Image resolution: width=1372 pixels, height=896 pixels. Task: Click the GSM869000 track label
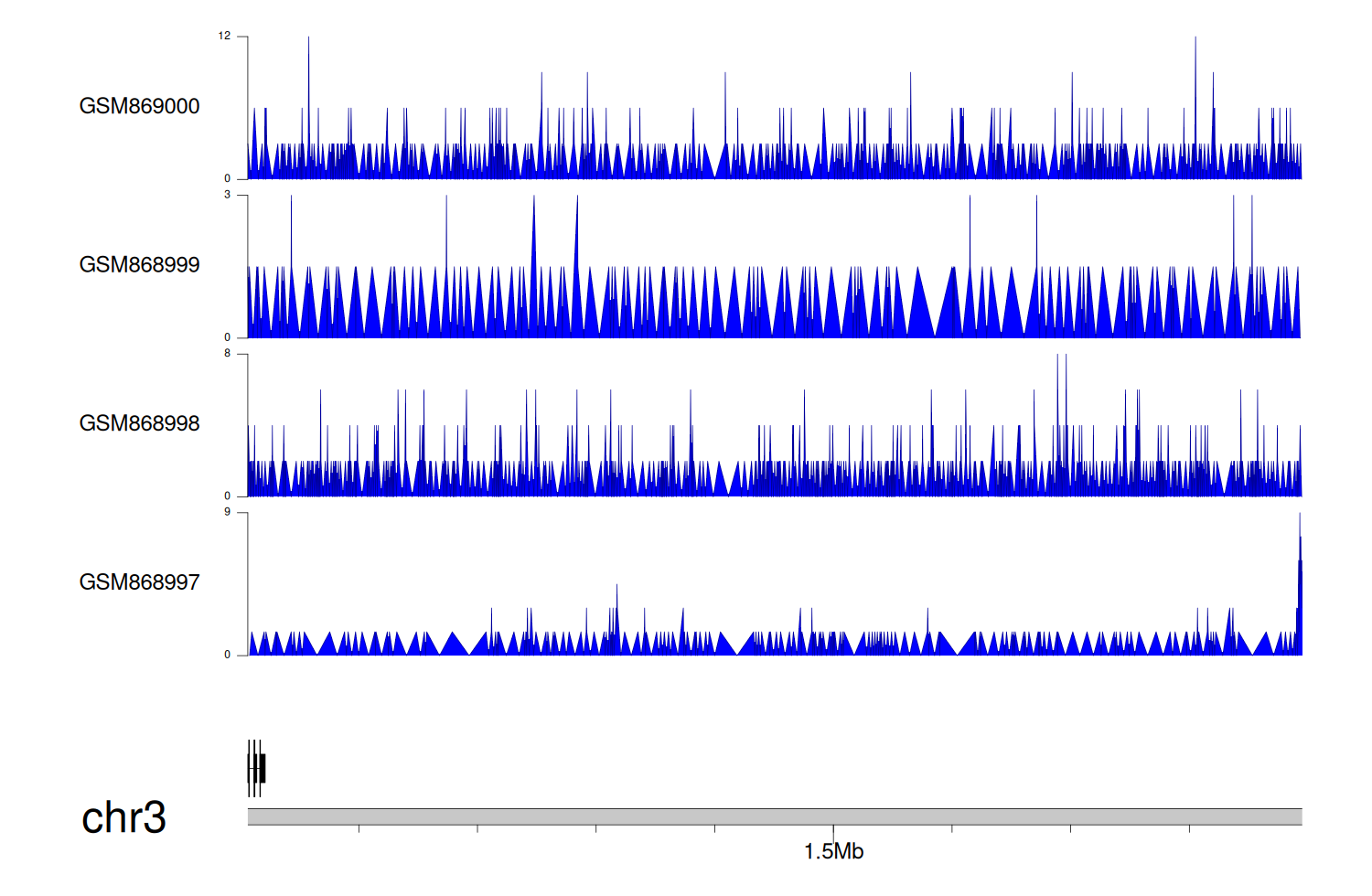click(x=139, y=106)
